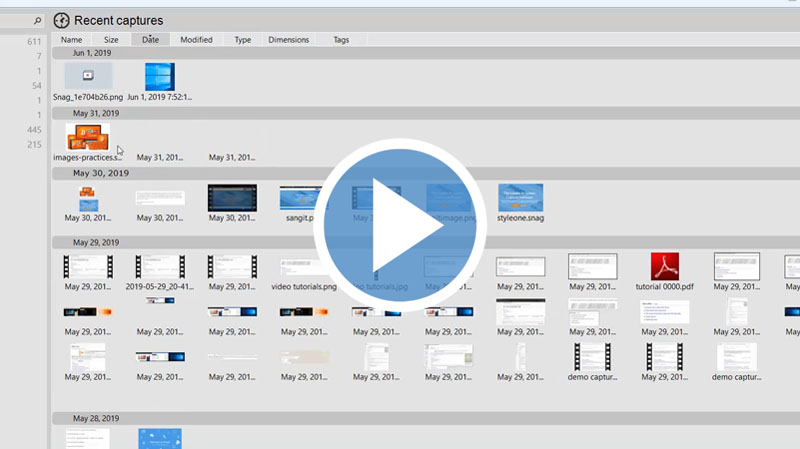
Task: Collapse the May 31, 2019 group
Action: point(96,113)
